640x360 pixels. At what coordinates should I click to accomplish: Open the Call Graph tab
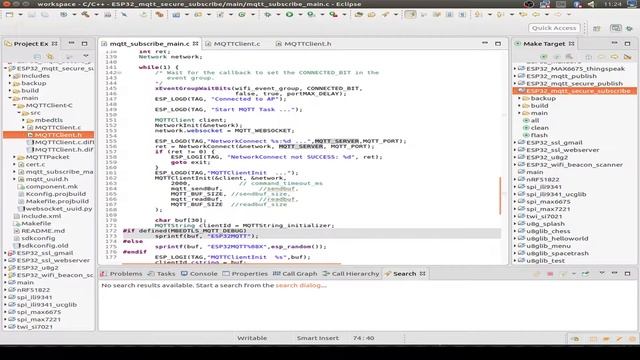295,274
